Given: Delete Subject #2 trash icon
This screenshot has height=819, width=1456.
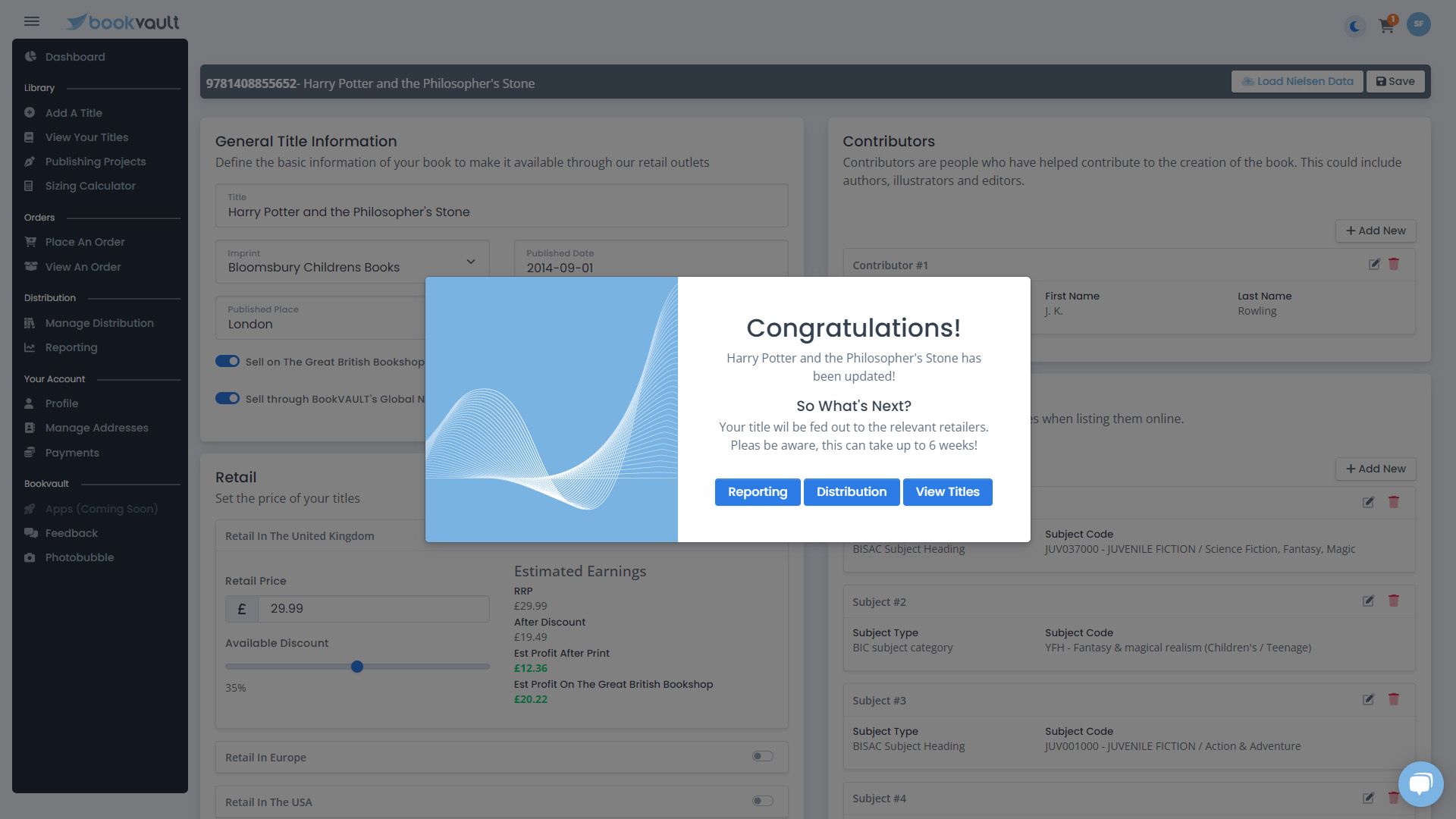Looking at the screenshot, I should click(x=1394, y=601).
